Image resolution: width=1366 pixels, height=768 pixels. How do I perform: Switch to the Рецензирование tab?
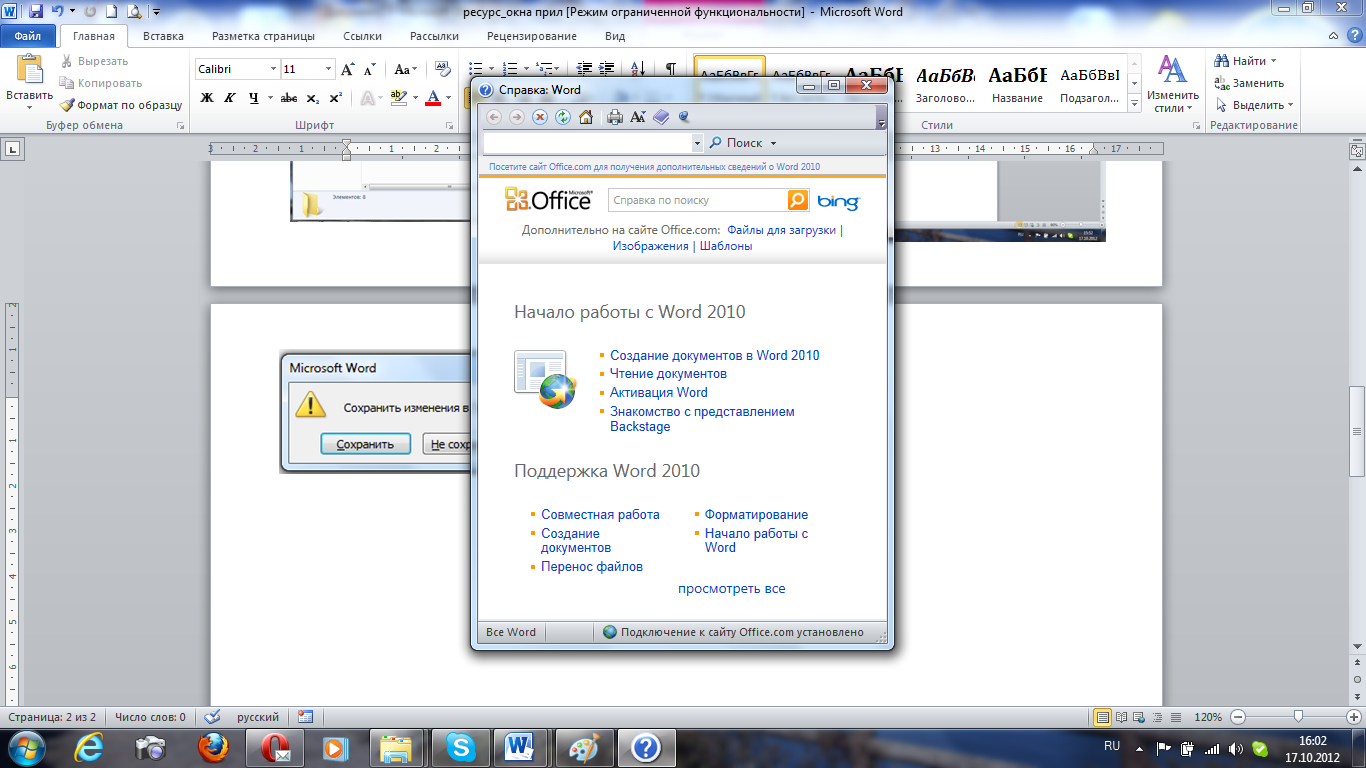click(532, 36)
